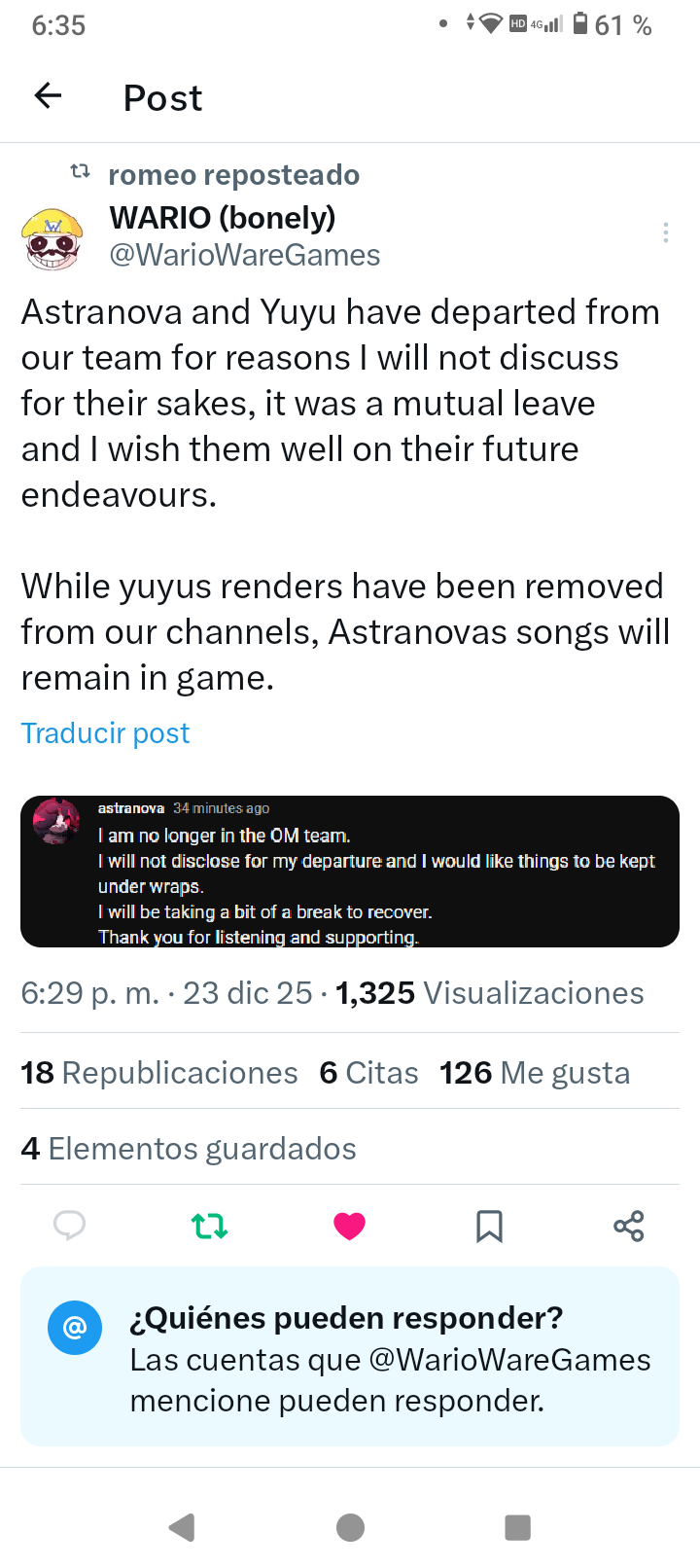View the 18 Republicaciones list
This screenshot has height=1568, width=700.
[159, 1072]
